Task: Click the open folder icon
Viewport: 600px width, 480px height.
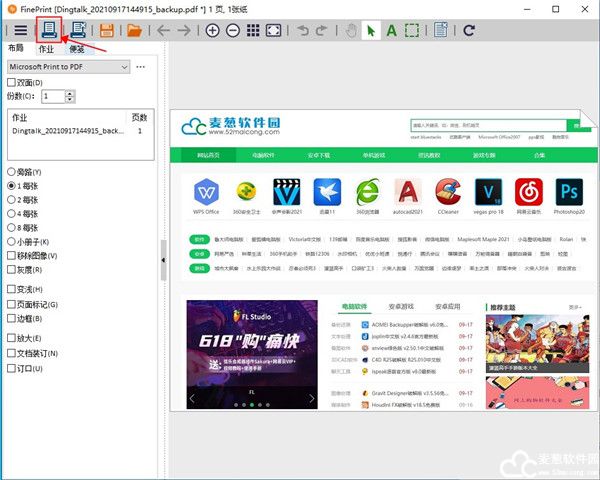Action: coord(133,30)
